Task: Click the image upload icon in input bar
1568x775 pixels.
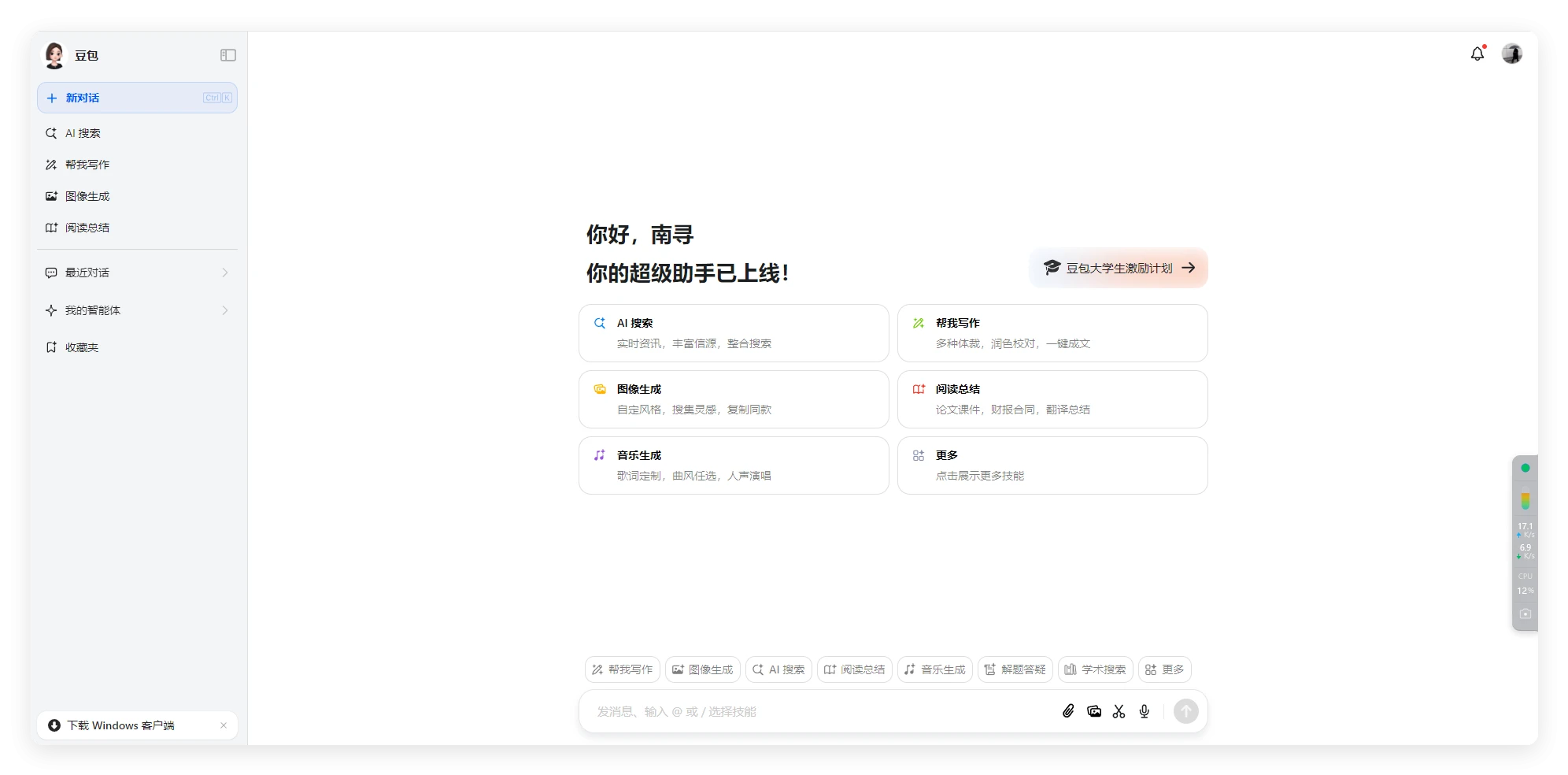Action: pos(1094,711)
